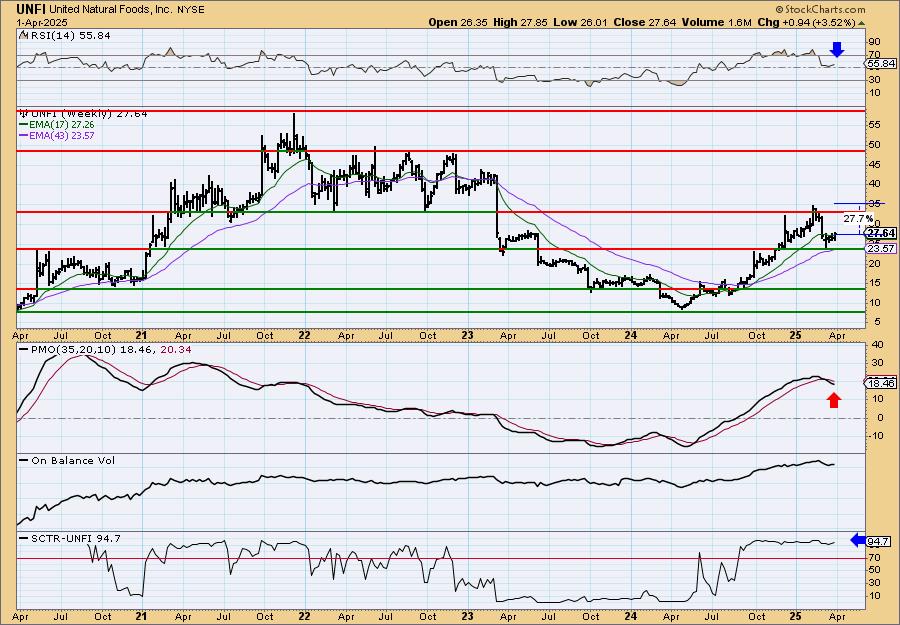The height and width of the screenshot is (625, 900).
Task: Click the 15 level on price axis
Action: coord(875,282)
